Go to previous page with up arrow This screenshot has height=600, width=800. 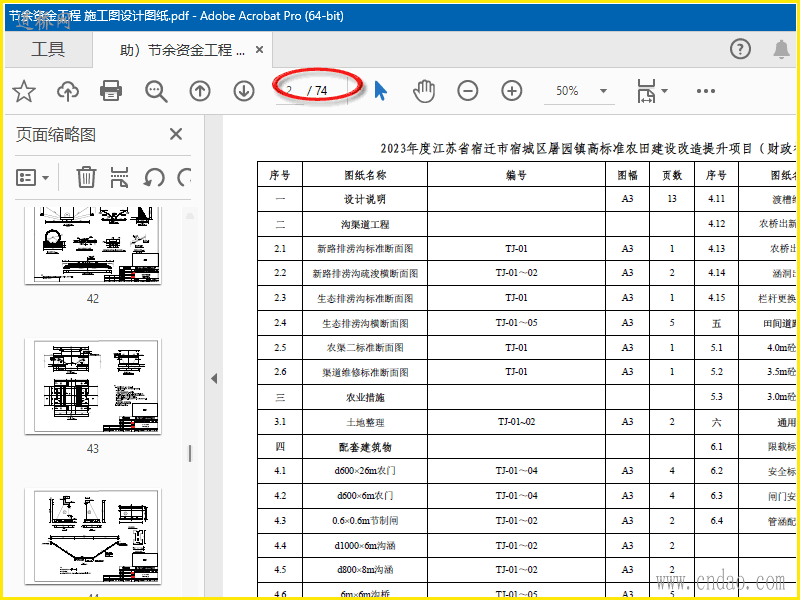click(x=200, y=91)
